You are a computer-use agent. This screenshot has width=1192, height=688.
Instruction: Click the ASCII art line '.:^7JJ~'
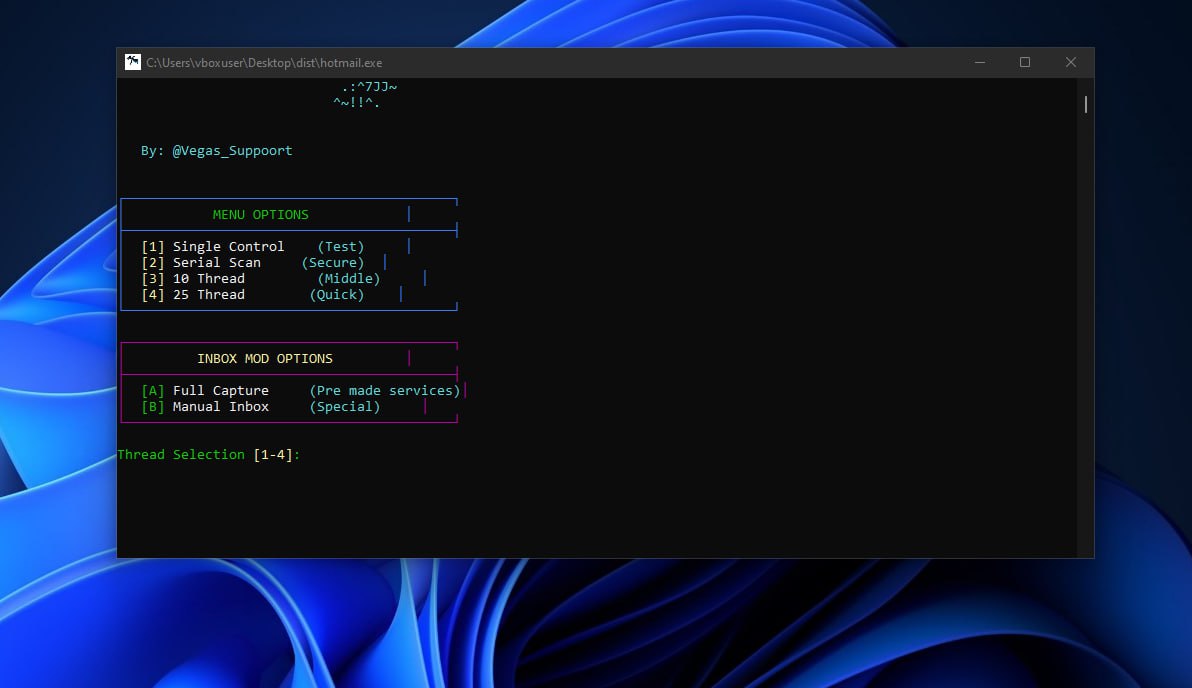tap(369, 87)
